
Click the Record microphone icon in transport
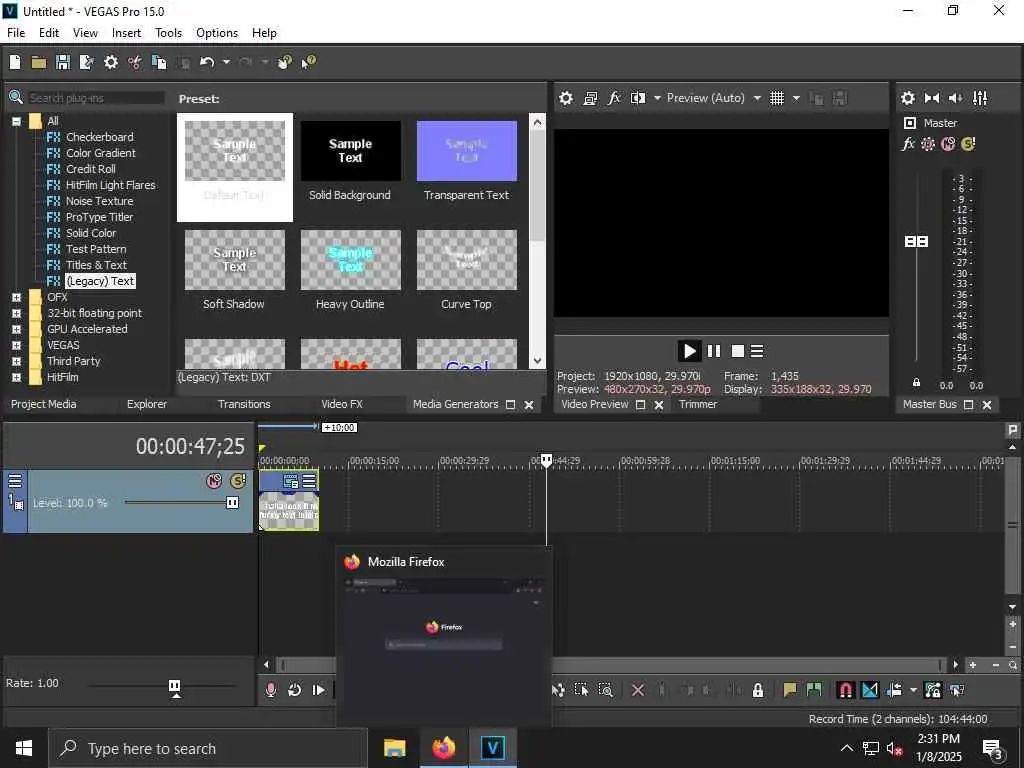click(x=270, y=690)
